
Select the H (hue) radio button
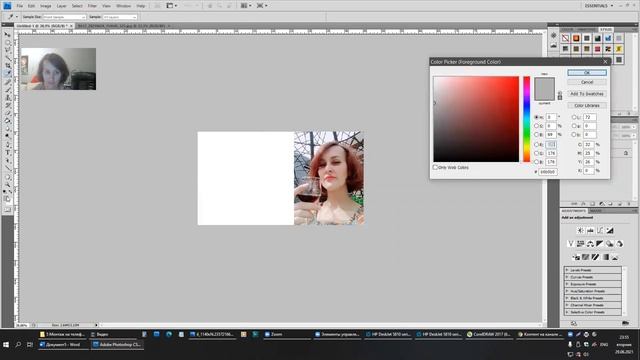click(x=537, y=117)
